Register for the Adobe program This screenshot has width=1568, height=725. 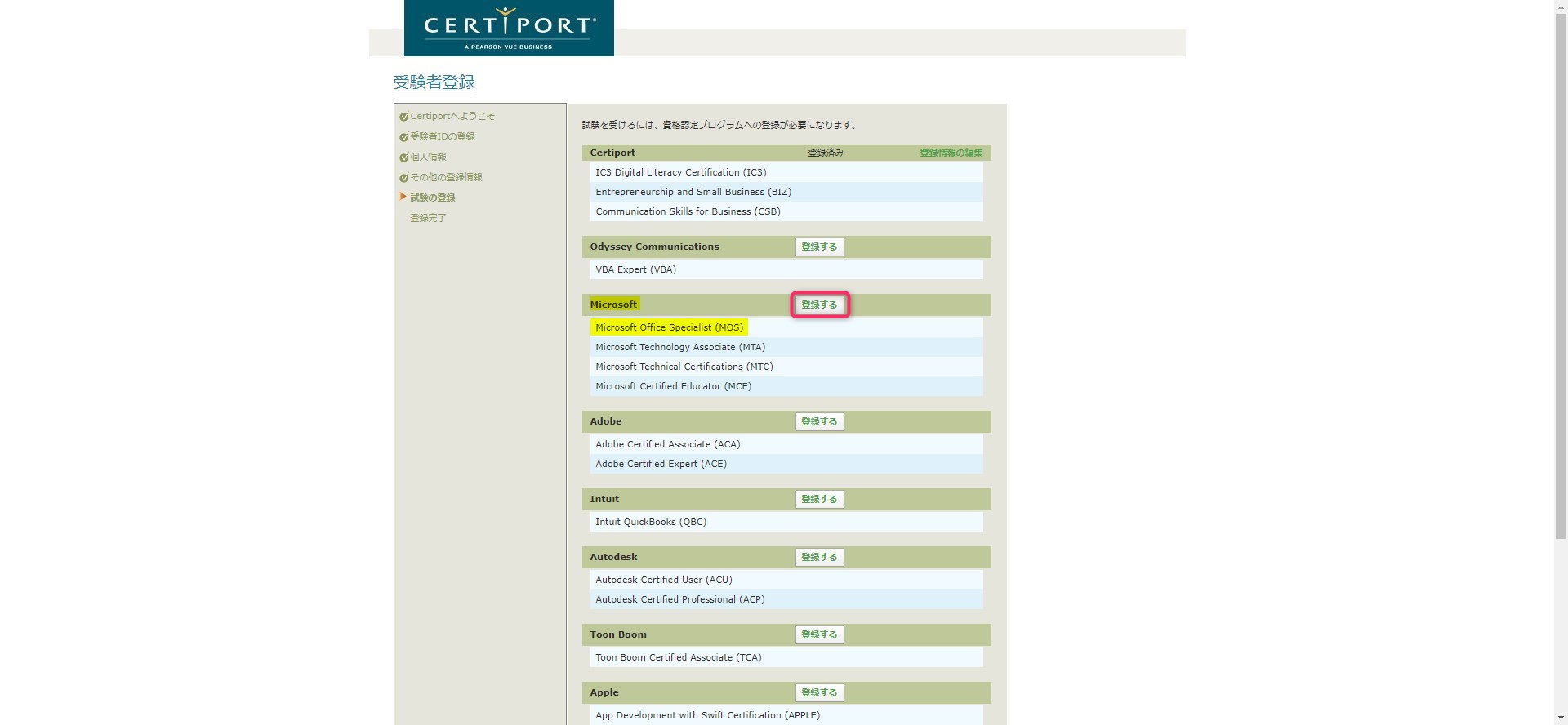pyautogui.click(x=819, y=422)
